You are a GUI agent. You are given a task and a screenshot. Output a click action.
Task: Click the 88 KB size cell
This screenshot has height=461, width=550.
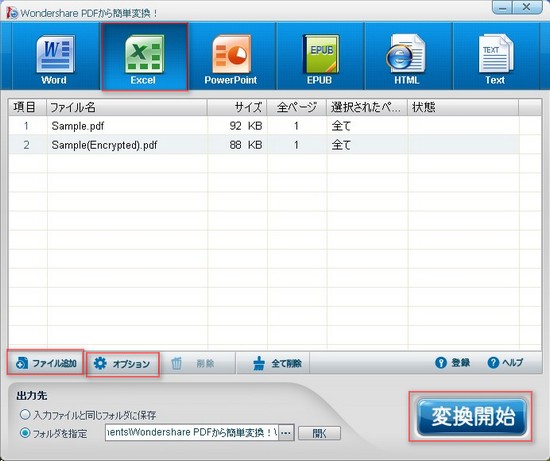246,145
